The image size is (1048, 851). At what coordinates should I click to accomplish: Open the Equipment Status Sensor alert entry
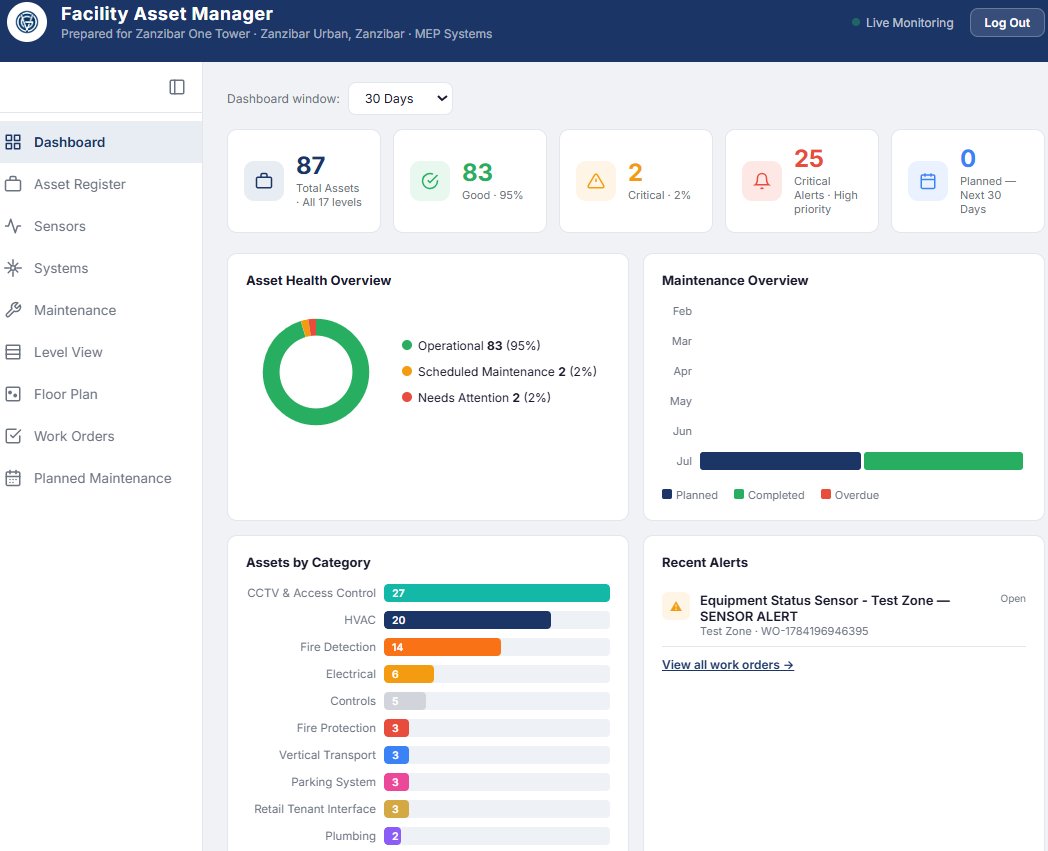pyautogui.click(x=843, y=614)
